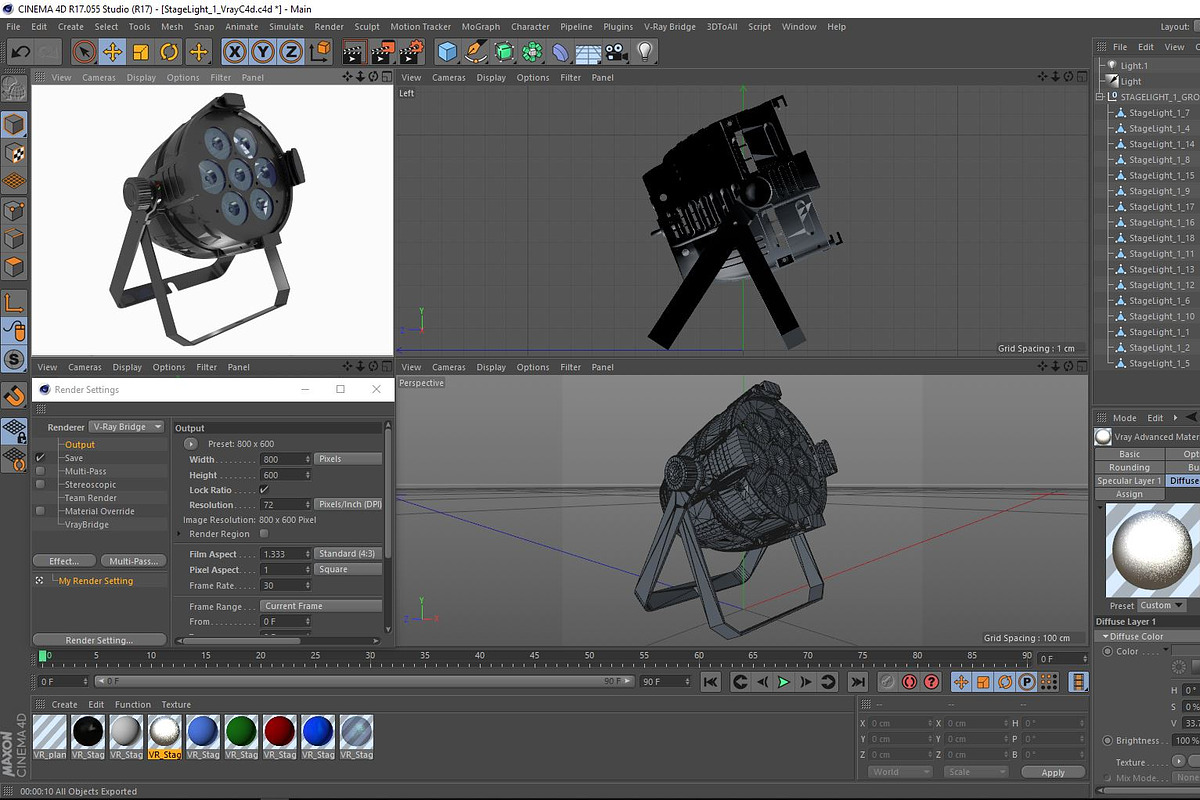Open the Pixels unit dropdown for Width

pyautogui.click(x=348, y=459)
